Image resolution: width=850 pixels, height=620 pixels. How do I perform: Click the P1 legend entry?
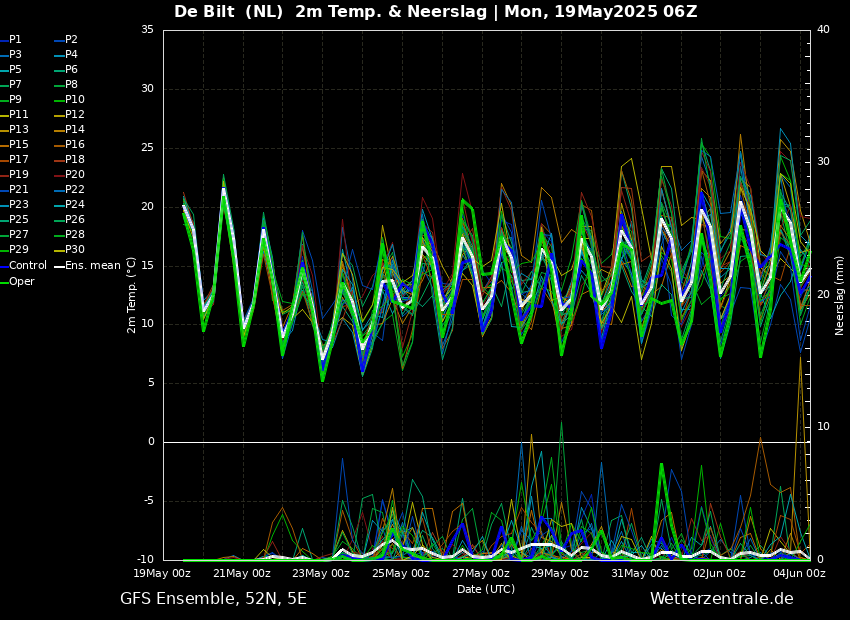click(x=15, y=40)
